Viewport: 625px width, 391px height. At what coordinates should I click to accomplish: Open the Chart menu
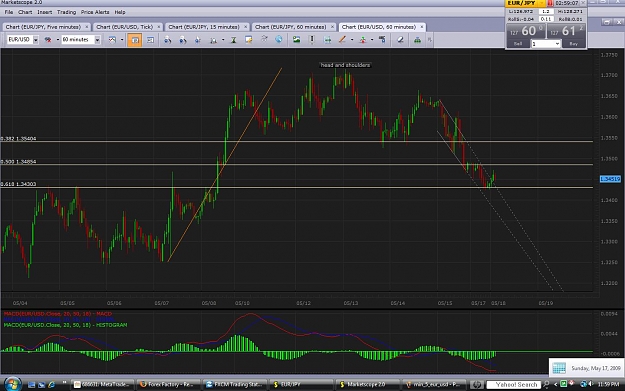click(25, 12)
